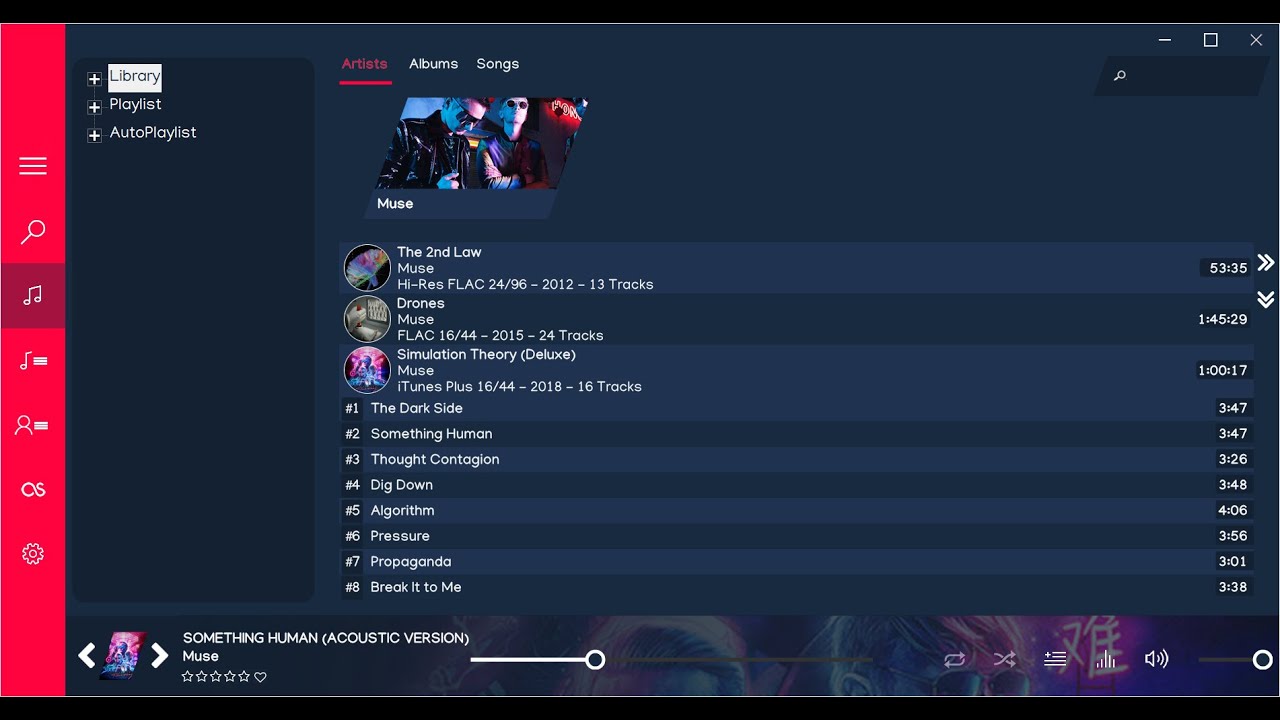This screenshot has height=720, width=1280.
Task: Click The 2nd Law album cover art
Action: pos(367,268)
